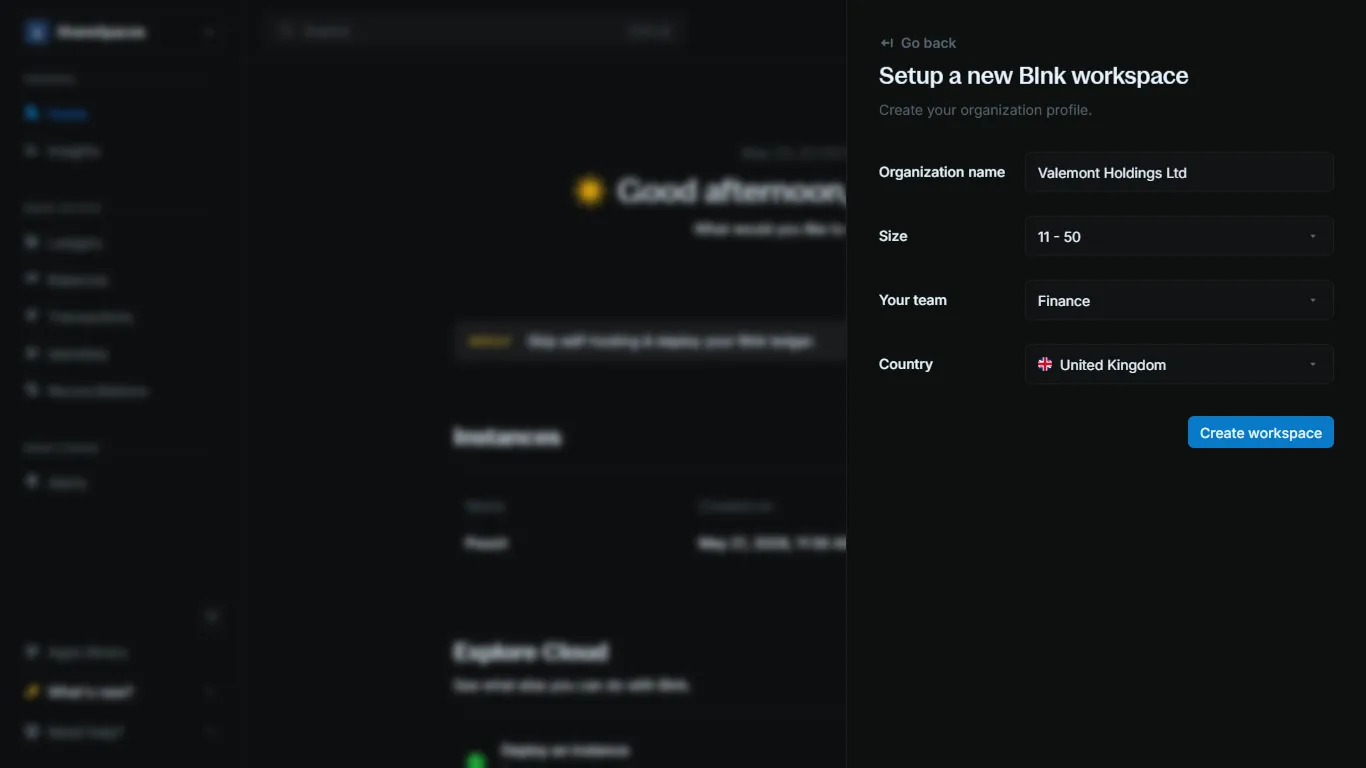This screenshot has height=768, width=1366.
Task: Click the 'Your team' field label
Action: 913,300
